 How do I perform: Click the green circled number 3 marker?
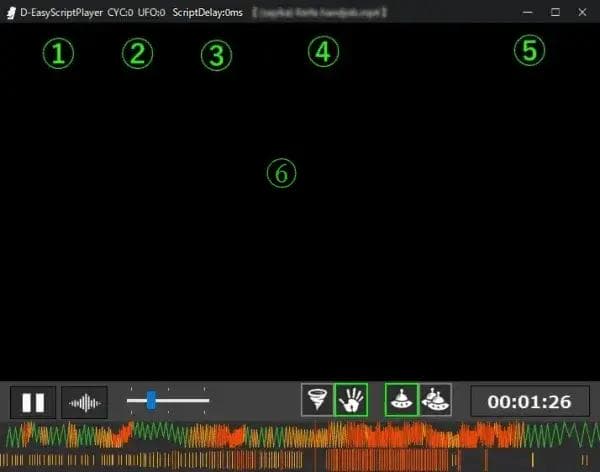[x=215, y=55]
